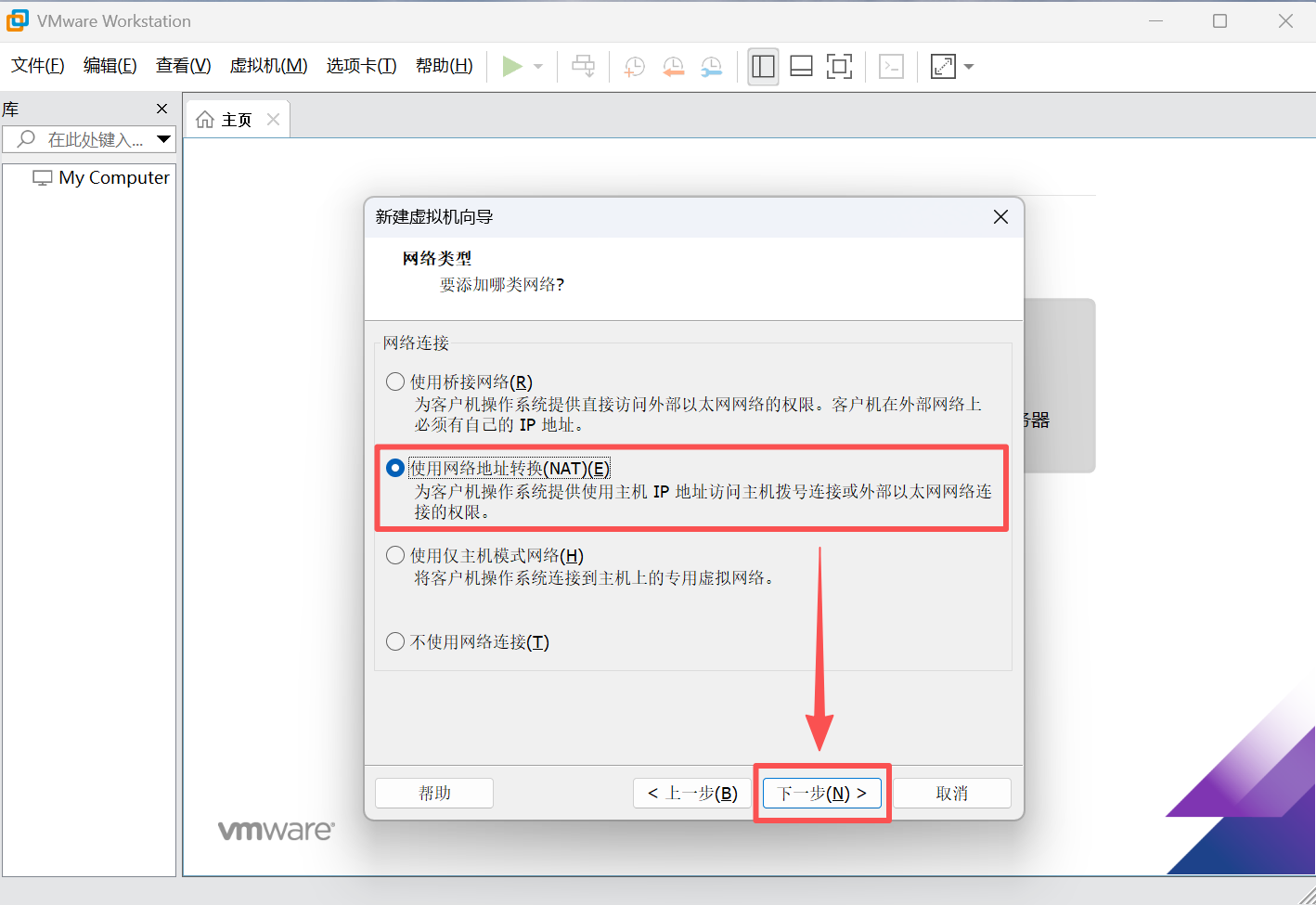Open the 编辑(E) menu
1316x905 pixels.
pyautogui.click(x=110, y=66)
